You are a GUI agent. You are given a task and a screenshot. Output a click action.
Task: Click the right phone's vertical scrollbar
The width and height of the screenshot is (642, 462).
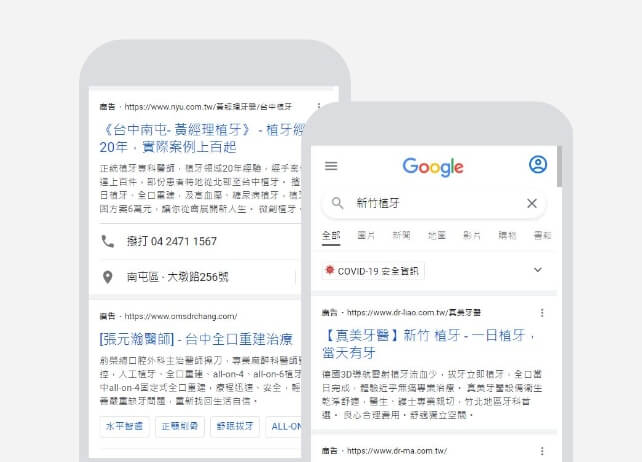[x=559, y=166]
